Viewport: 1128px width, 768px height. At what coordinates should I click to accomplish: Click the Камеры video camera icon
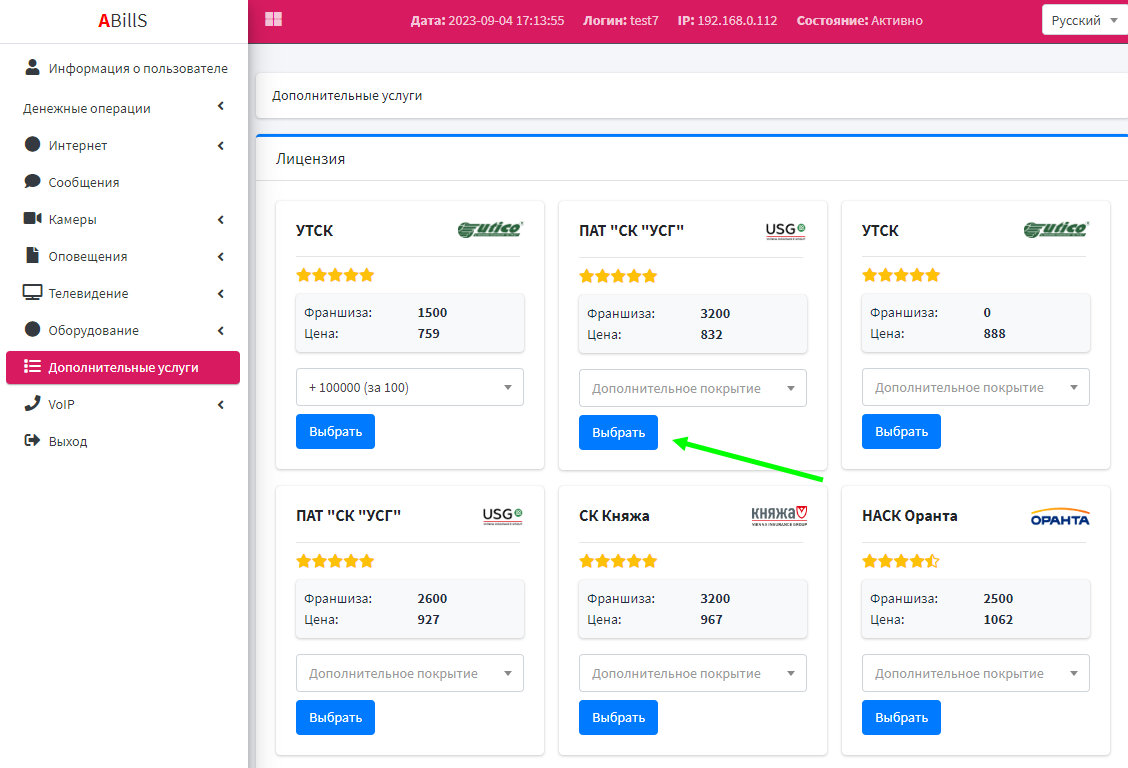pyautogui.click(x=32, y=218)
